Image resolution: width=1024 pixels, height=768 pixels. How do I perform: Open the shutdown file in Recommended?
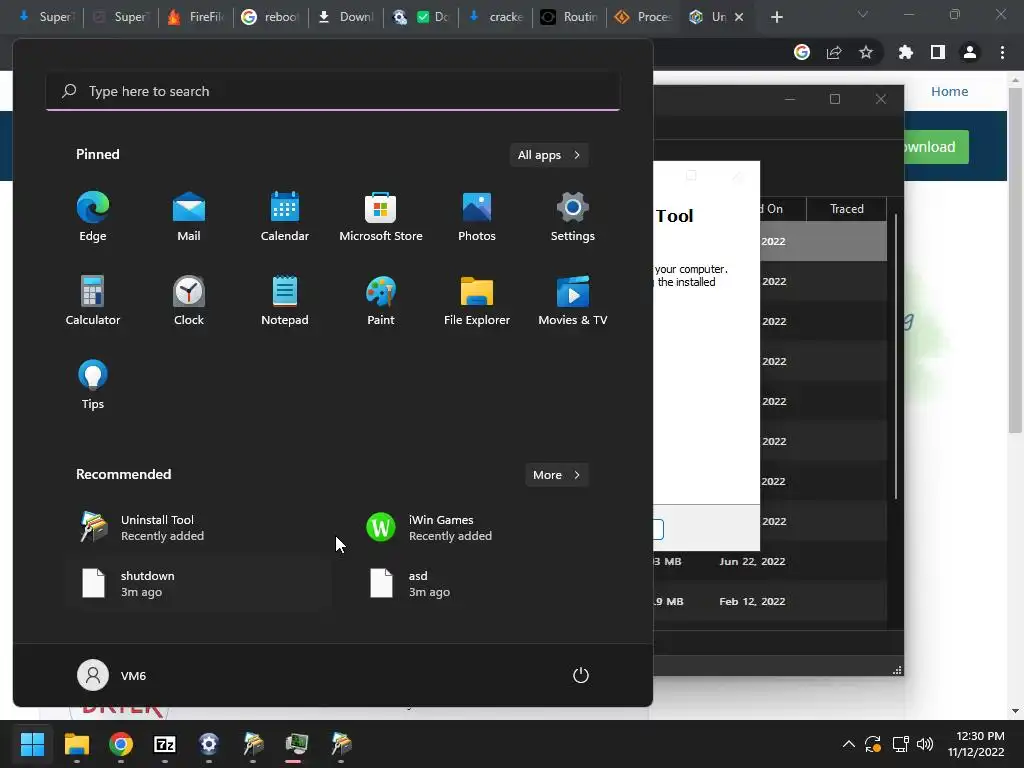tap(198, 584)
